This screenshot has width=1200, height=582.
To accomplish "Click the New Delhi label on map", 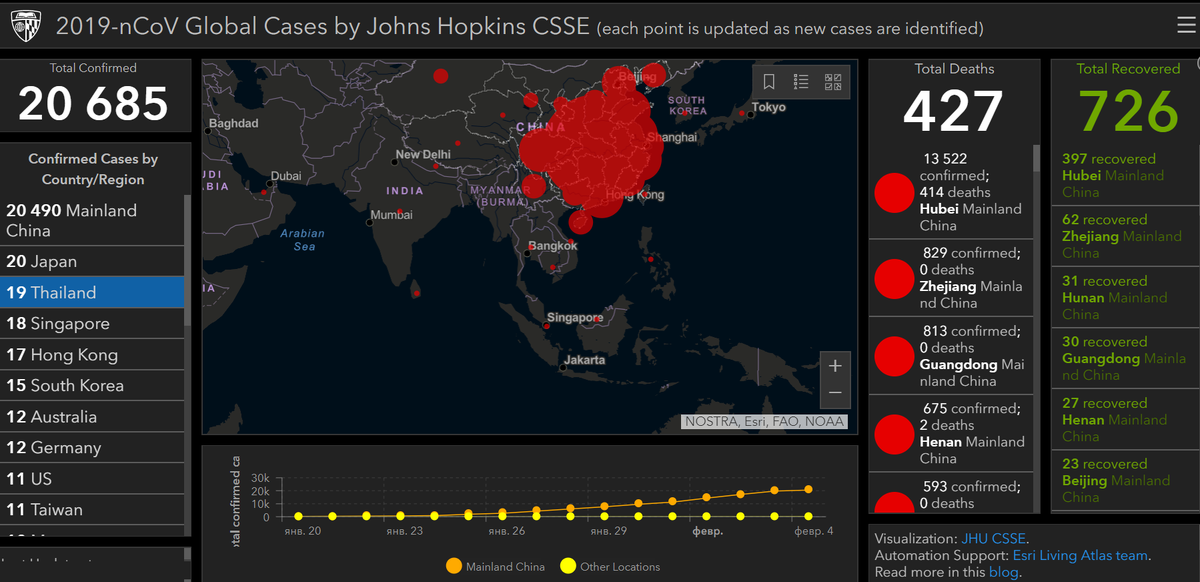I will pyautogui.click(x=423, y=155).
